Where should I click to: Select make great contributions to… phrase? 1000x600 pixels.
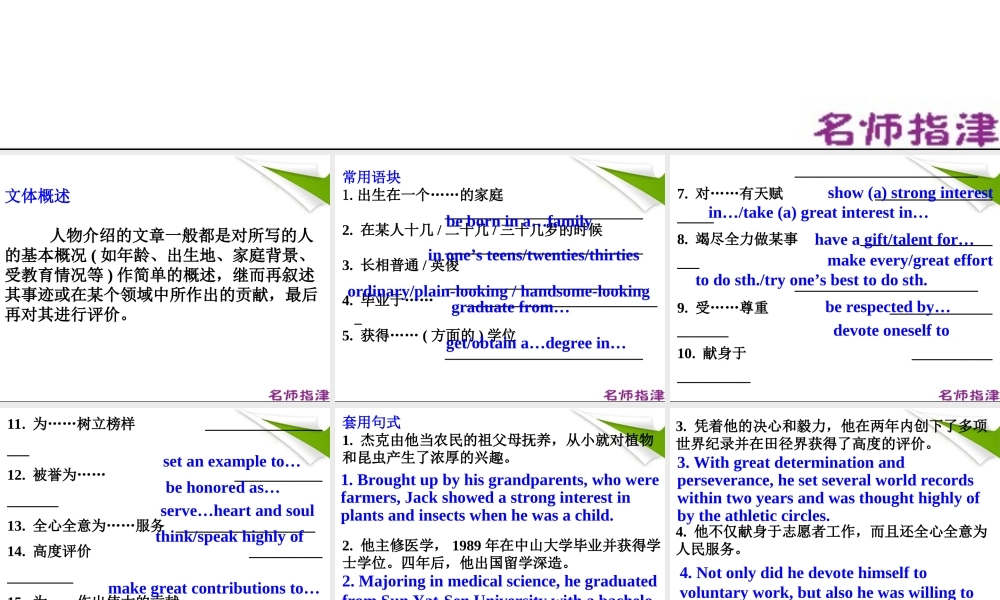tap(213, 588)
